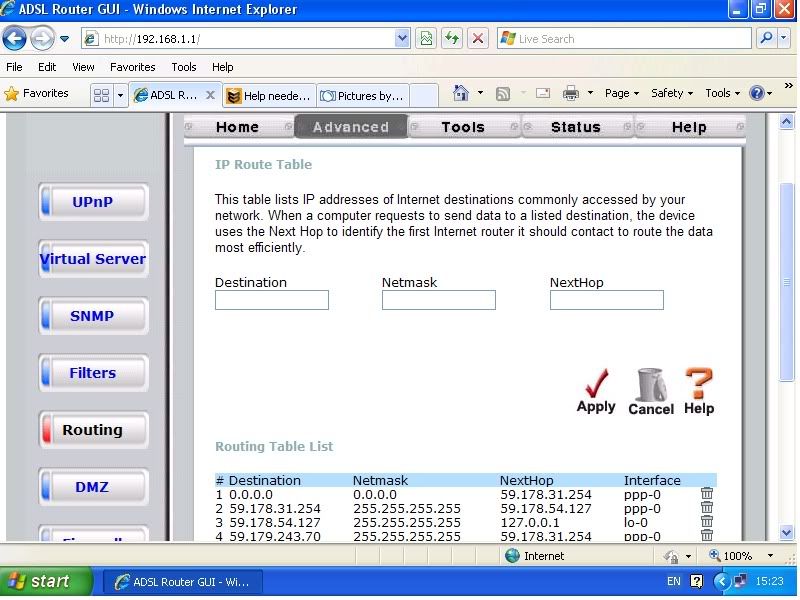Open the Tools tab in router navigation

pos(462,127)
